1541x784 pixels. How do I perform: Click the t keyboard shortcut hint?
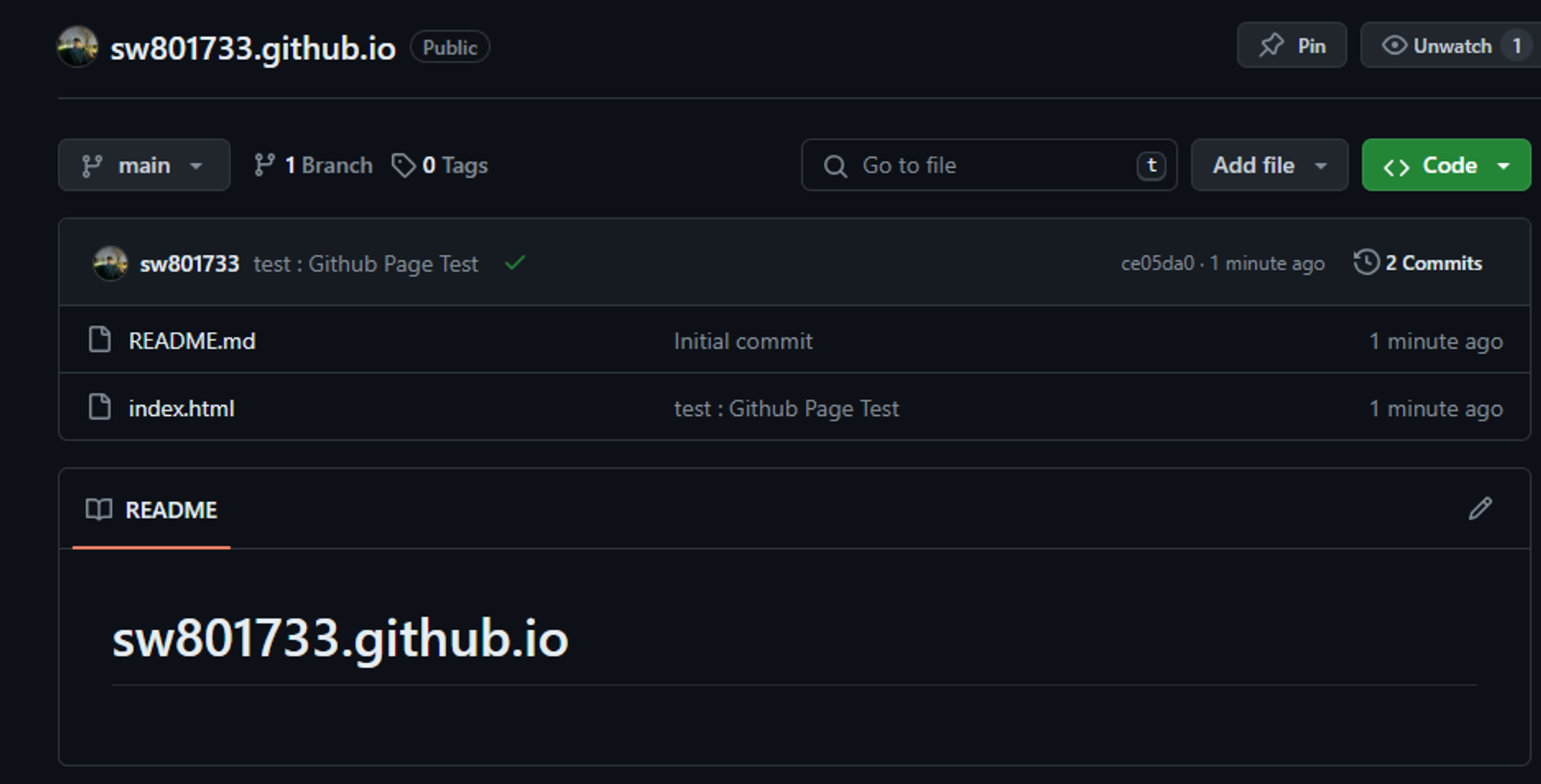tap(1151, 165)
